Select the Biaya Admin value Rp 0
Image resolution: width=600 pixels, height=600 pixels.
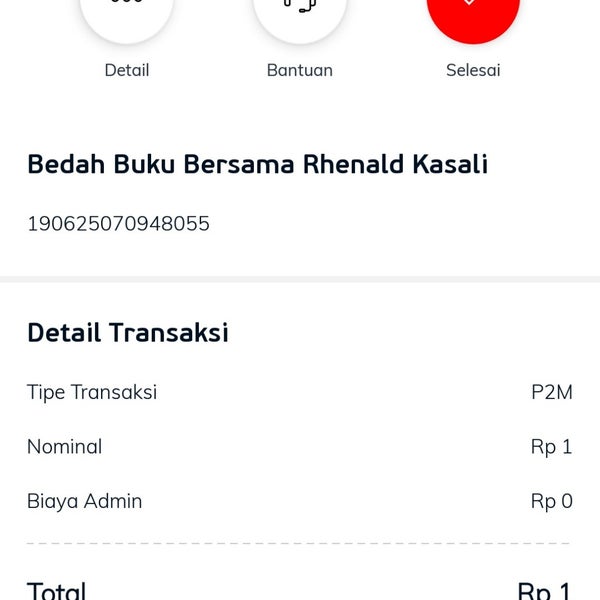pos(551,501)
